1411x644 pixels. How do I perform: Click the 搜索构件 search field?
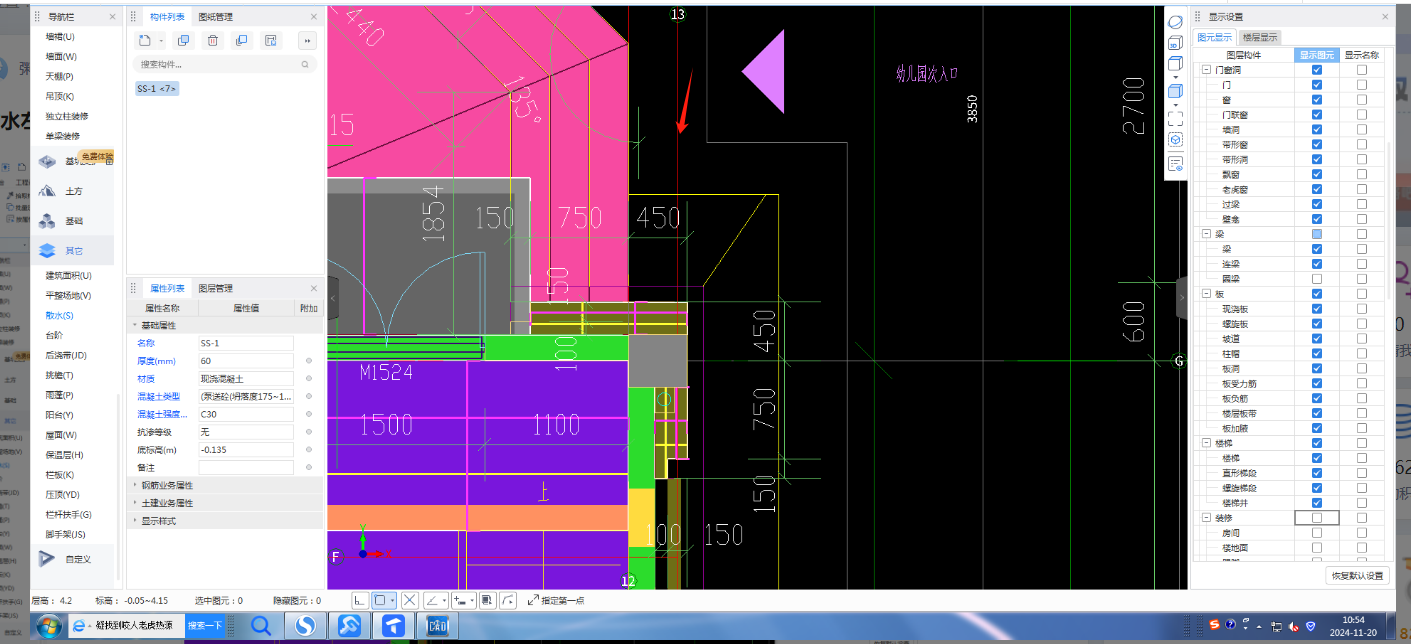[x=224, y=64]
